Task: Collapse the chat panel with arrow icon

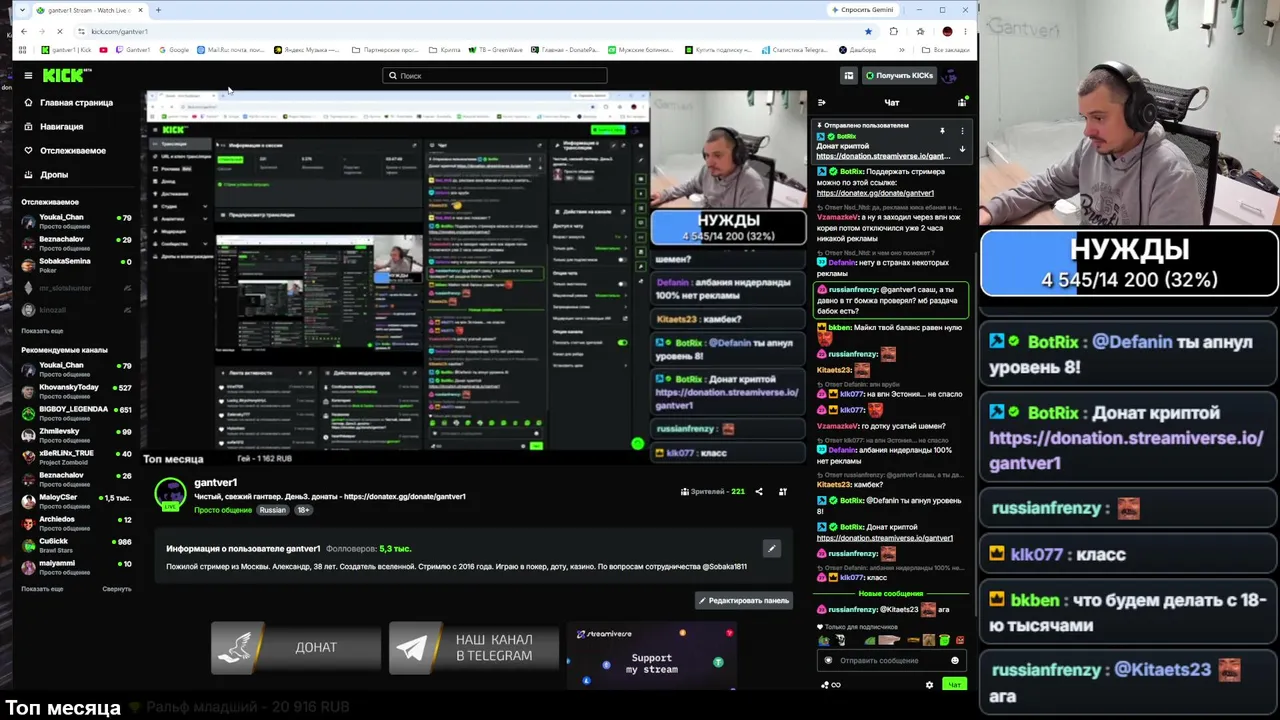Action: 821,102
